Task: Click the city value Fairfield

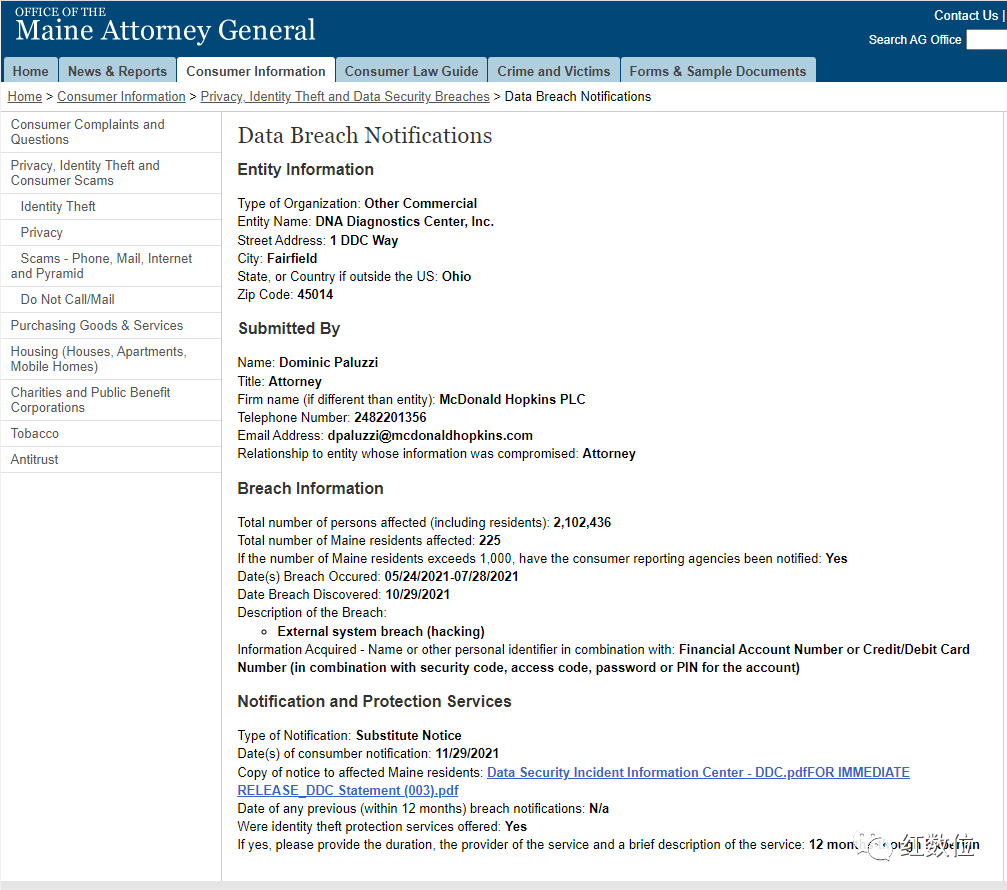Action: pyautogui.click(x=292, y=259)
